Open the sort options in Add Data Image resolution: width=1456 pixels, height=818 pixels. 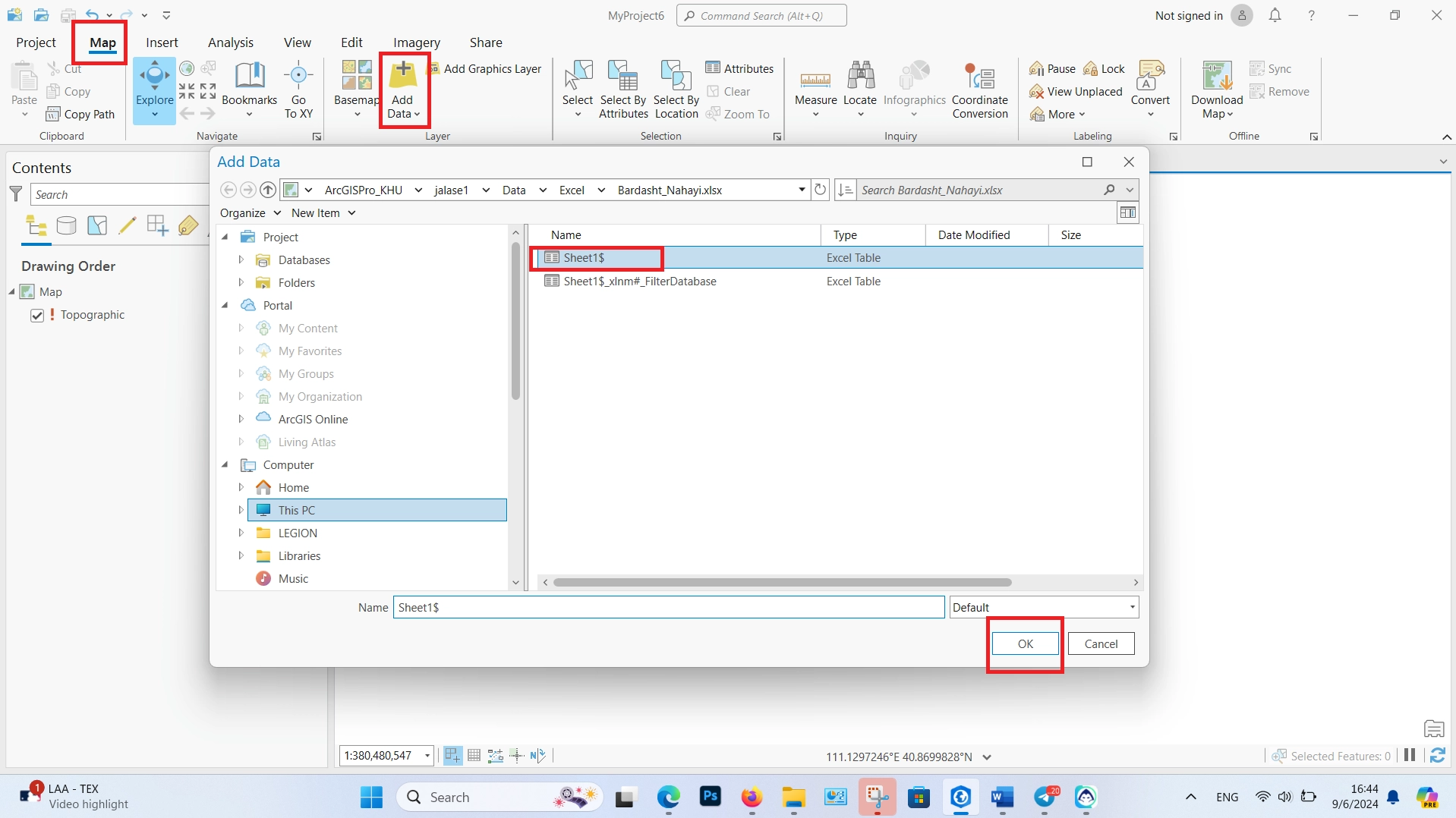click(846, 190)
